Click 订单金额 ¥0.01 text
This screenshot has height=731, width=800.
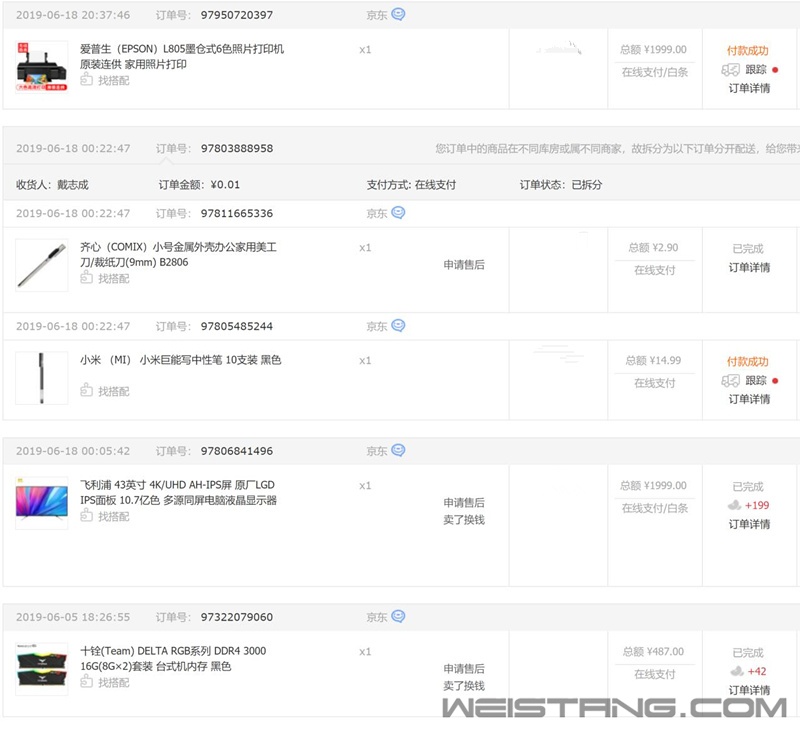pyautogui.click(x=199, y=185)
